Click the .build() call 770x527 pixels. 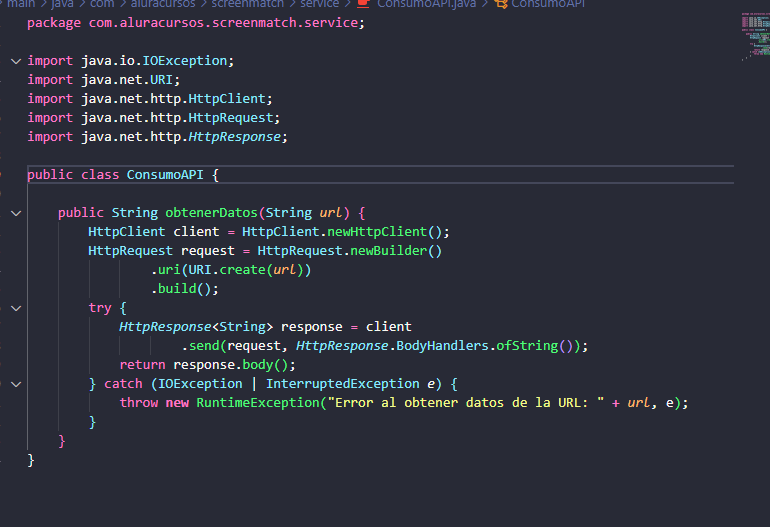click(x=184, y=289)
